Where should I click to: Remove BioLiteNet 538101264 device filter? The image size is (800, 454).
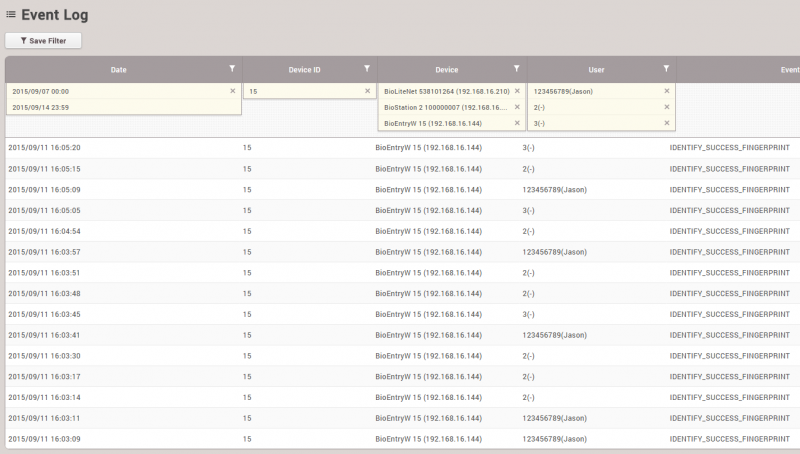click(517, 91)
